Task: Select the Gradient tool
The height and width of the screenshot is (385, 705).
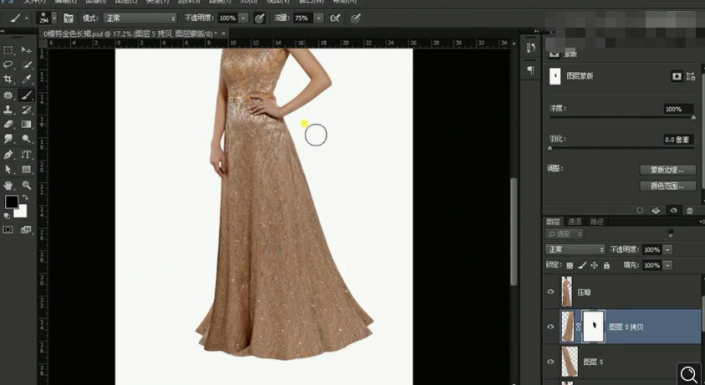Action: tap(27, 124)
